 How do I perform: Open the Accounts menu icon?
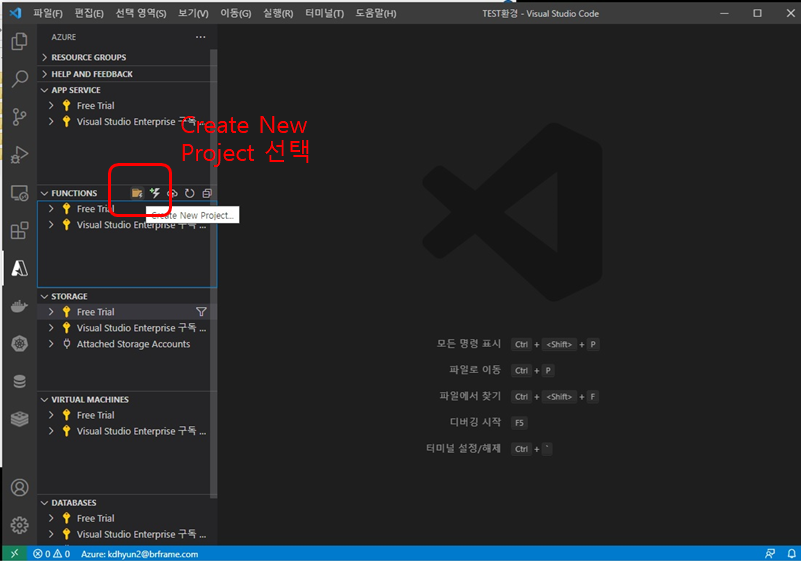[19, 487]
